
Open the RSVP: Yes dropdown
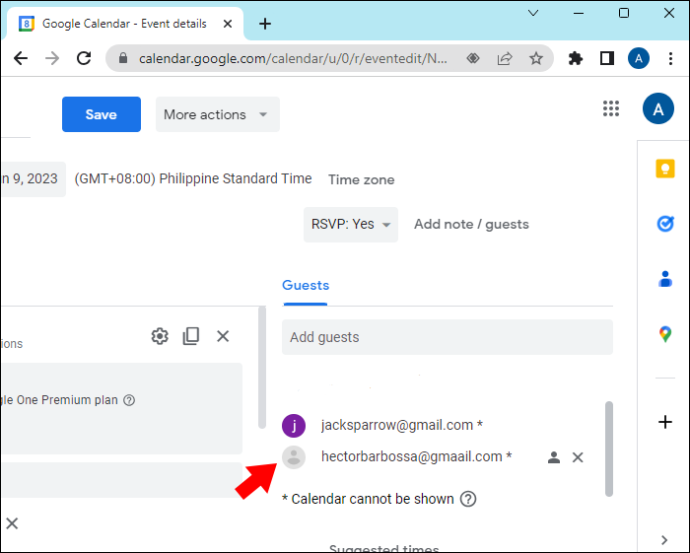351,224
